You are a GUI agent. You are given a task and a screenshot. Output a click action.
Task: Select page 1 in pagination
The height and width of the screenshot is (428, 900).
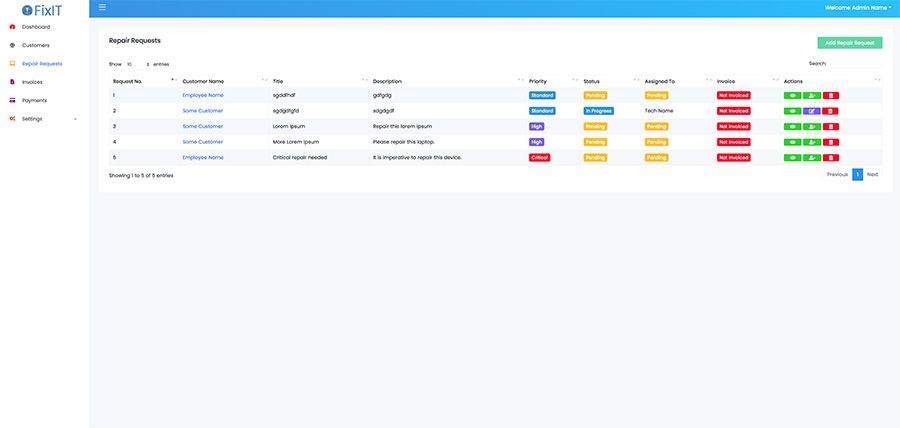[858, 174]
